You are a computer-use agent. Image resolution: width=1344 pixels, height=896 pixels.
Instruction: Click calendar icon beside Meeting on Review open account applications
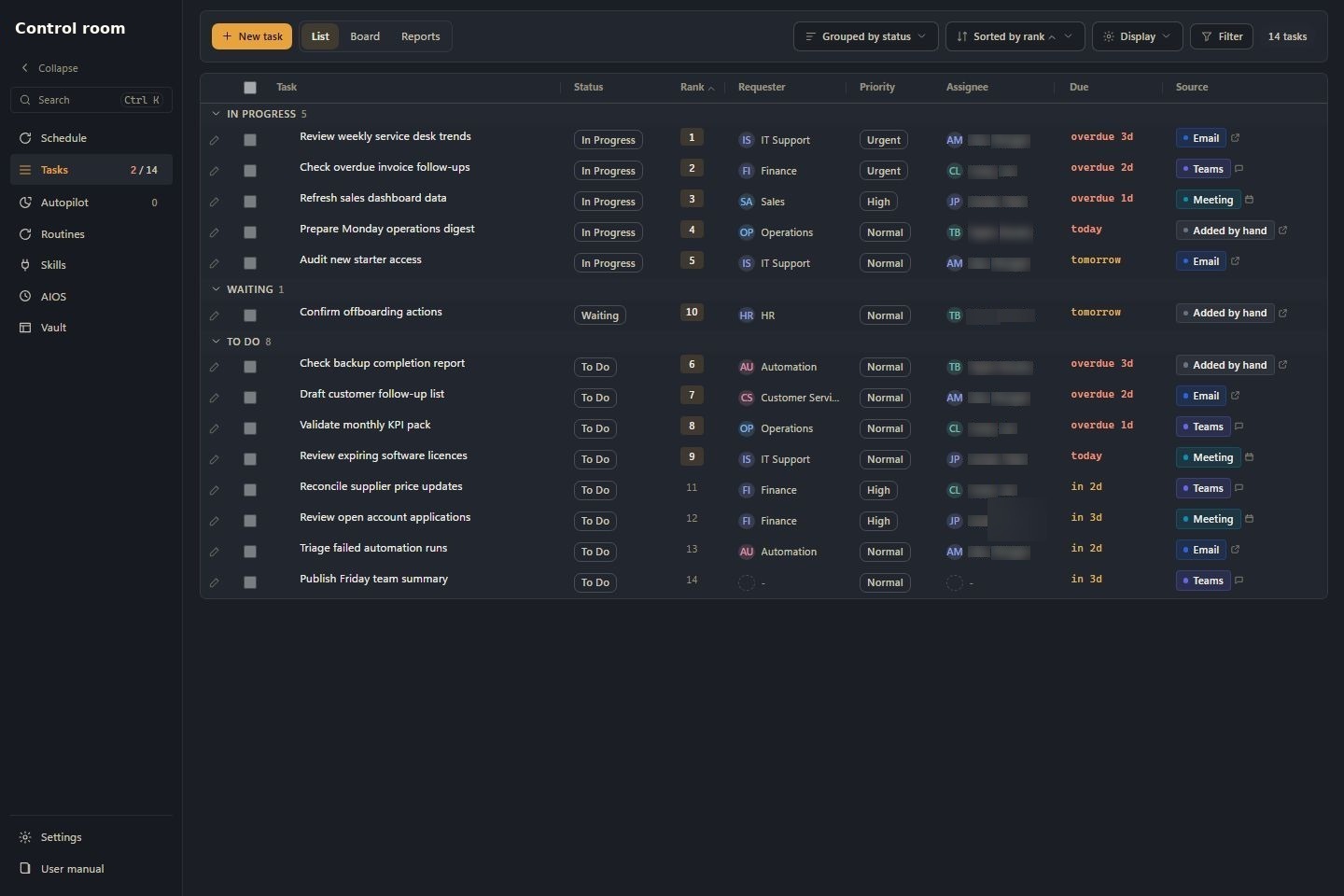click(x=1249, y=519)
